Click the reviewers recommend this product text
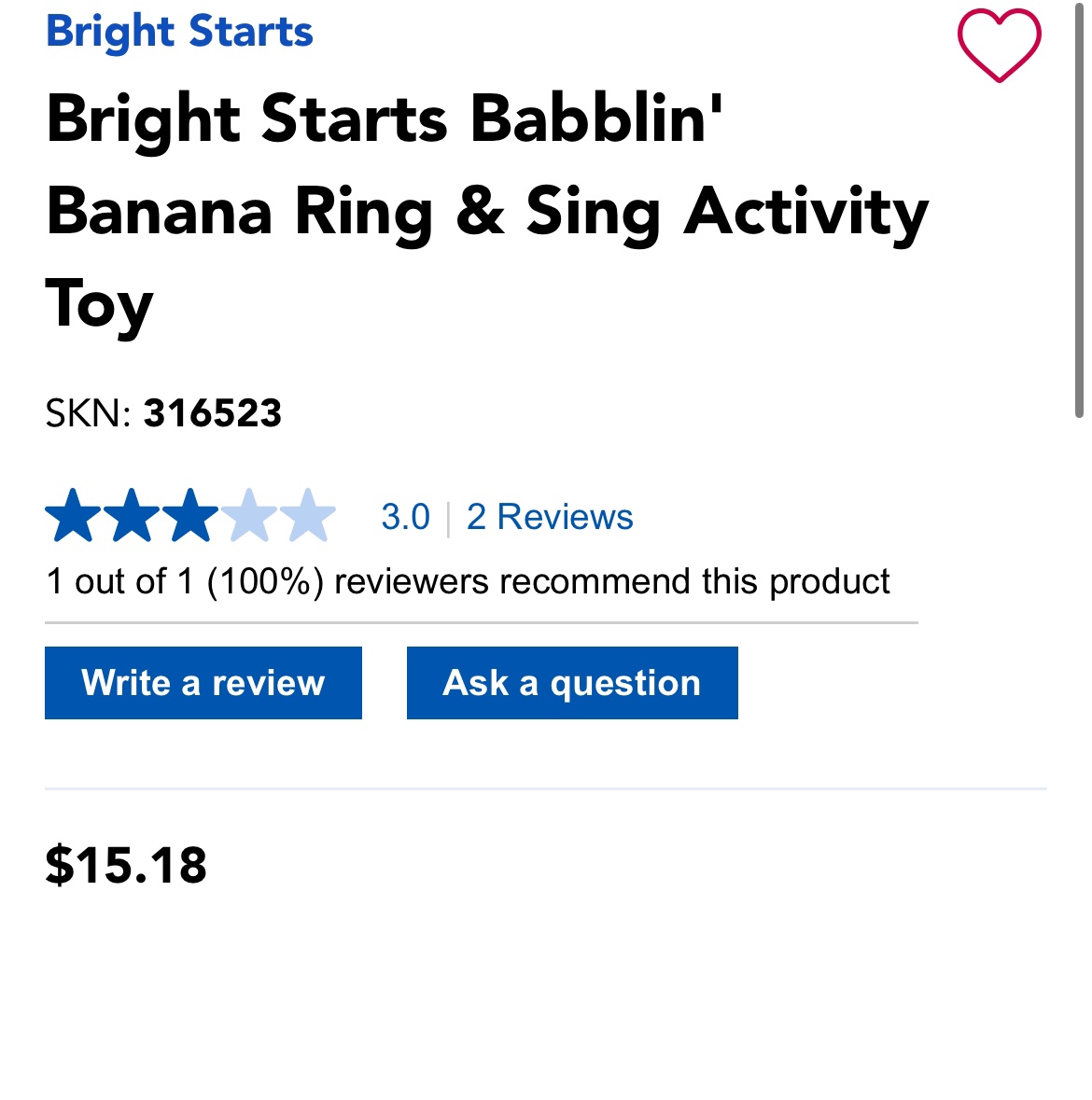Image resolution: width=1092 pixels, height=1100 pixels. 611,581
